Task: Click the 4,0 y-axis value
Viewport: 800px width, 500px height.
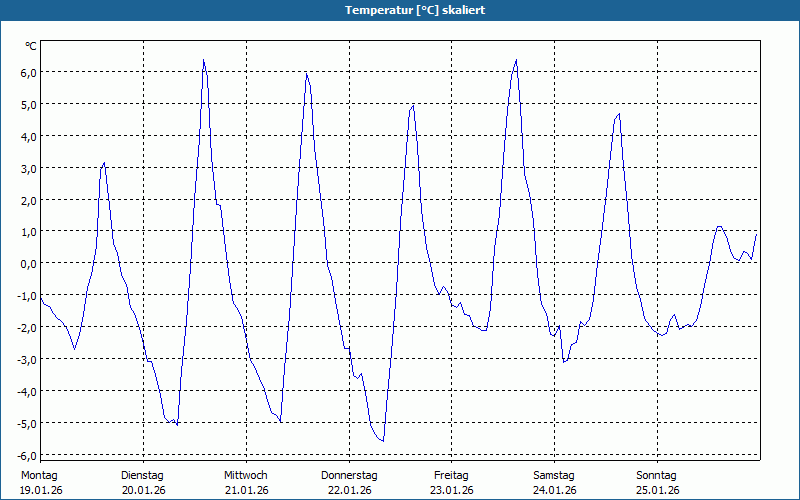Action: point(29,136)
